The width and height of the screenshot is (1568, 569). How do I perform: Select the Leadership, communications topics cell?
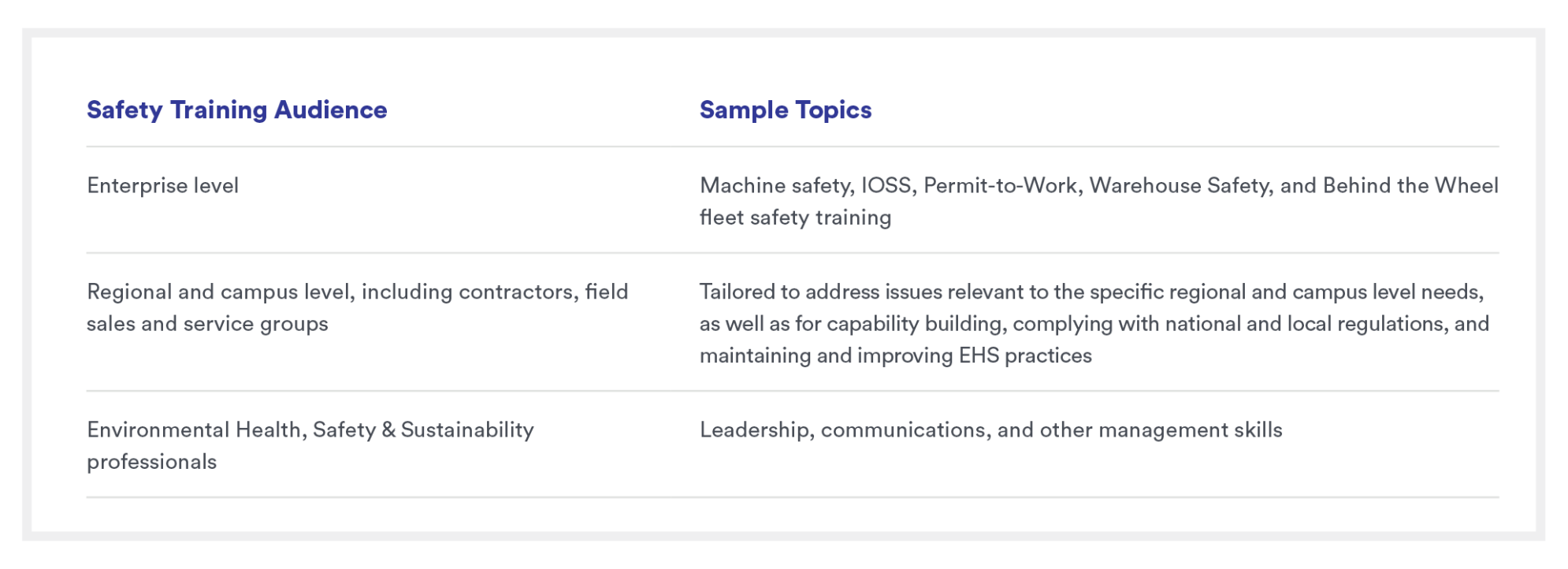click(991, 430)
